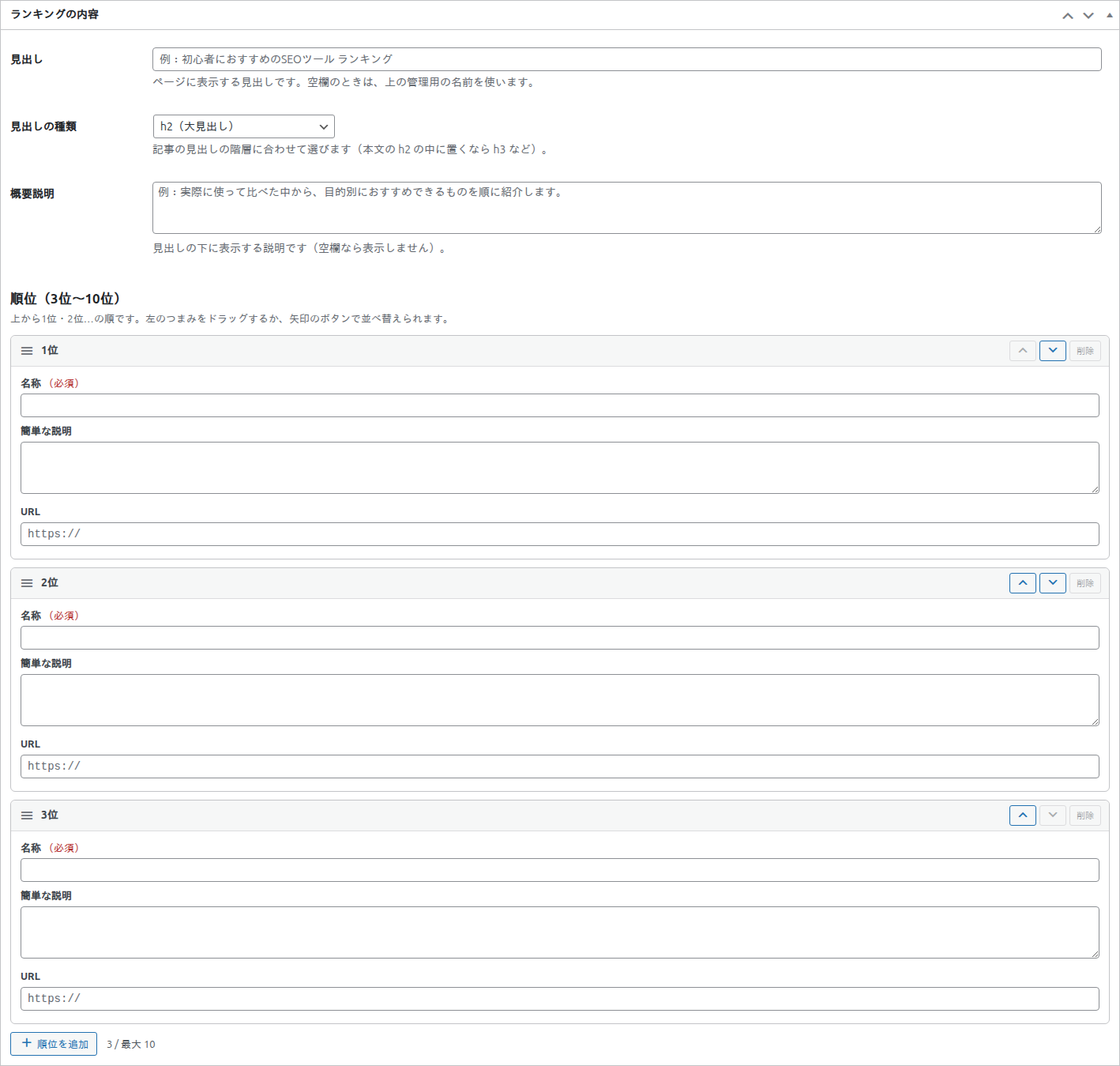Click the 削除 button for 2位

pyautogui.click(x=1085, y=583)
